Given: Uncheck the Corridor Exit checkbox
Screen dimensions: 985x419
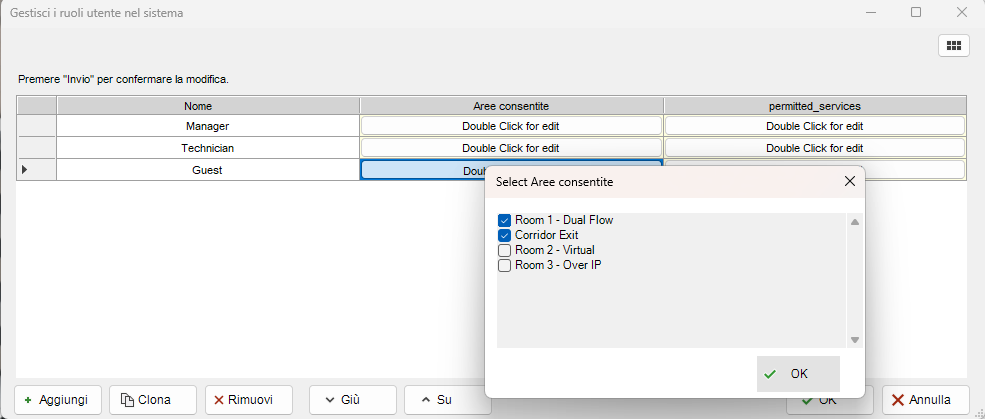Looking at the screenshot, I should [x=505, y=235].
